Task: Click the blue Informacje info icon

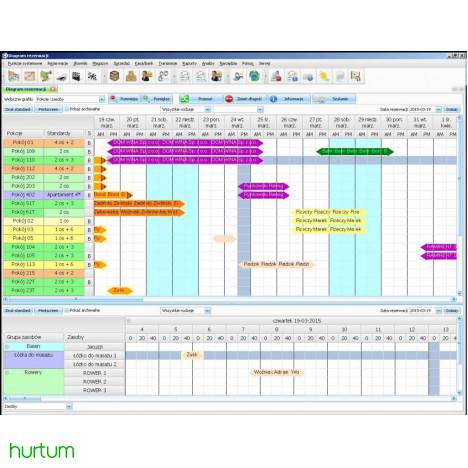Action: pyautogui.click(x=273, y=99)
